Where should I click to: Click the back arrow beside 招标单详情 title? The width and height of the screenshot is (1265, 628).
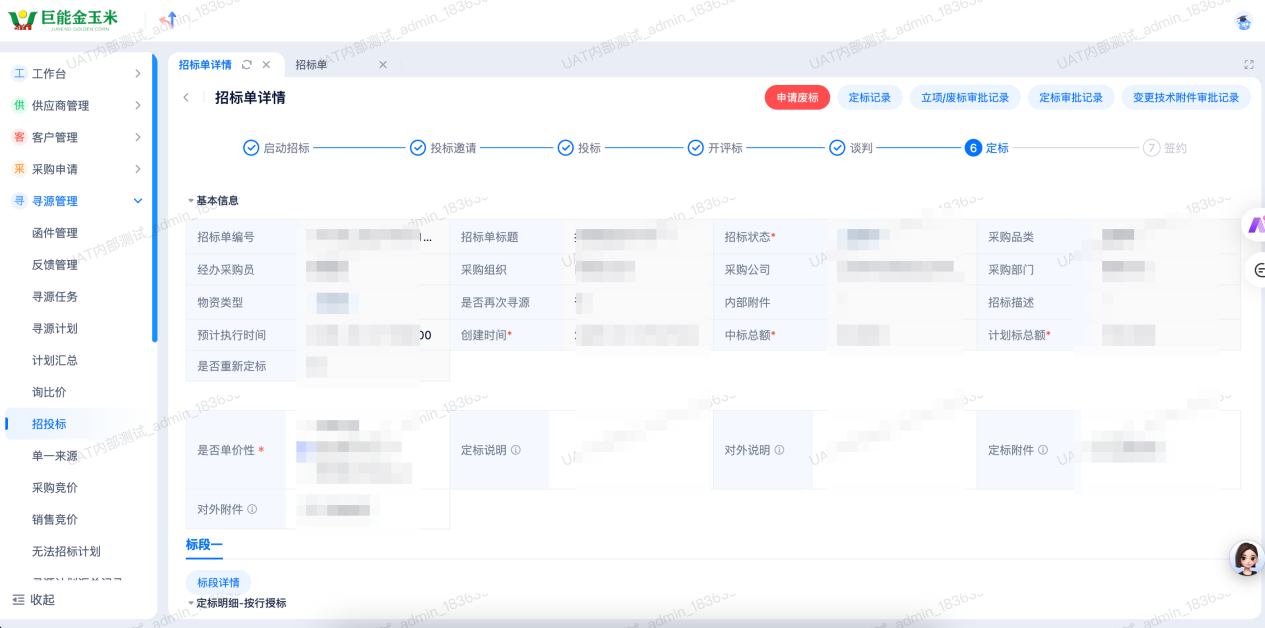pos(186,98)
